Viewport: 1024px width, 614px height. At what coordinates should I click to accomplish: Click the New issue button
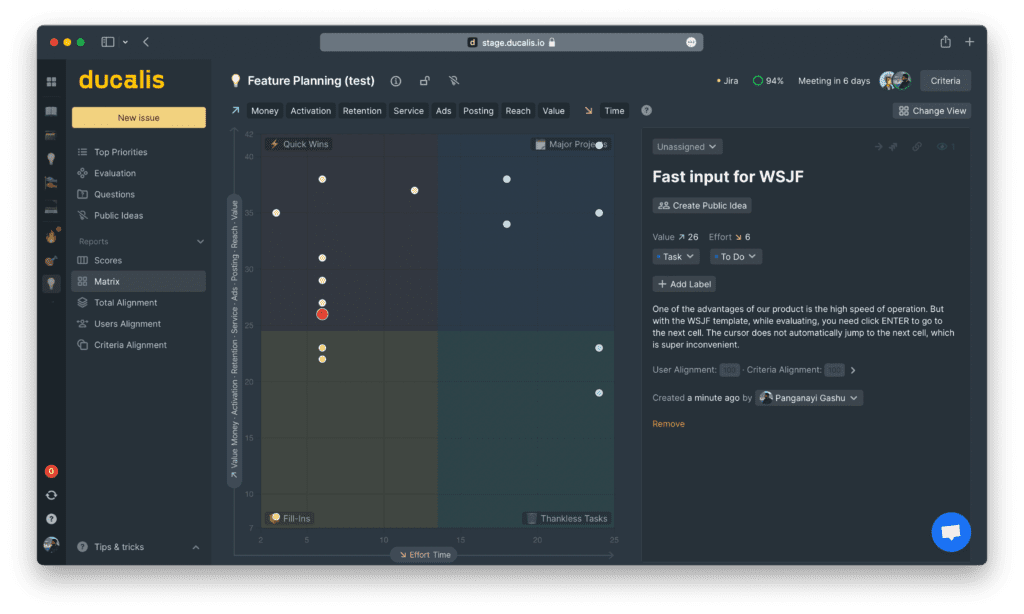click(138, 118)
